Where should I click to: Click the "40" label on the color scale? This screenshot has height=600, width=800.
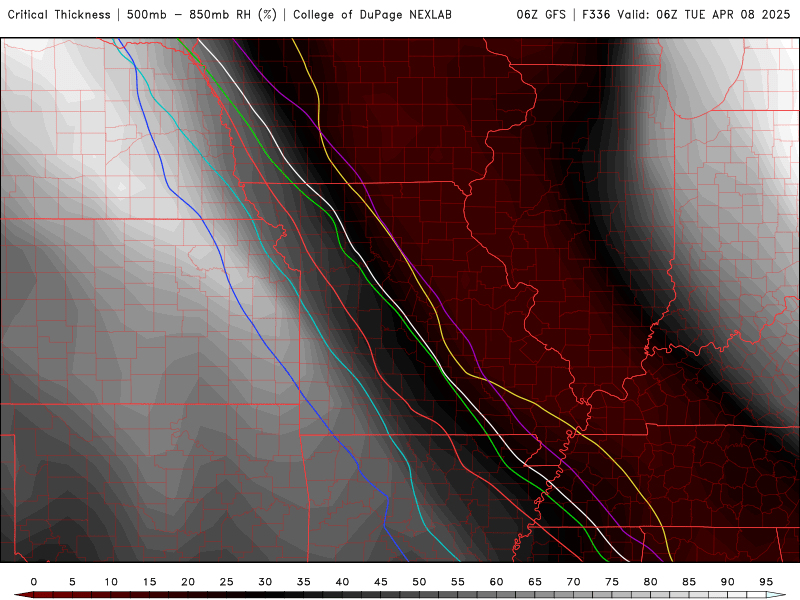point(342,582)
